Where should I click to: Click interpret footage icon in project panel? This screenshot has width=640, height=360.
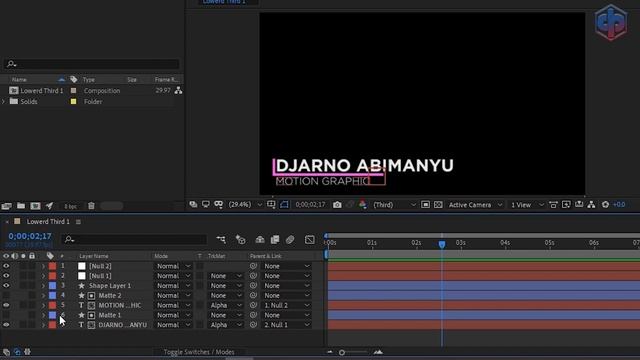pyautogui.click(x=6, y=206)
